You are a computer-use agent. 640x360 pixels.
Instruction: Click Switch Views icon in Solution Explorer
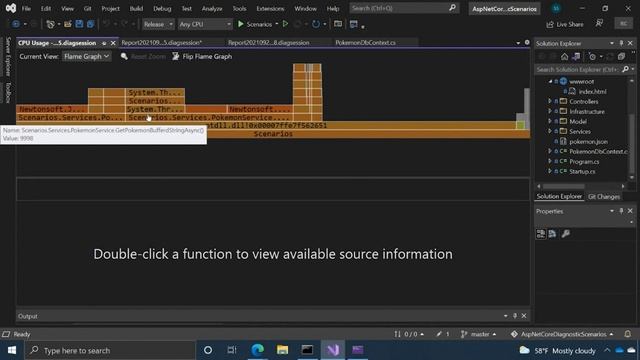tap(576, 57)
